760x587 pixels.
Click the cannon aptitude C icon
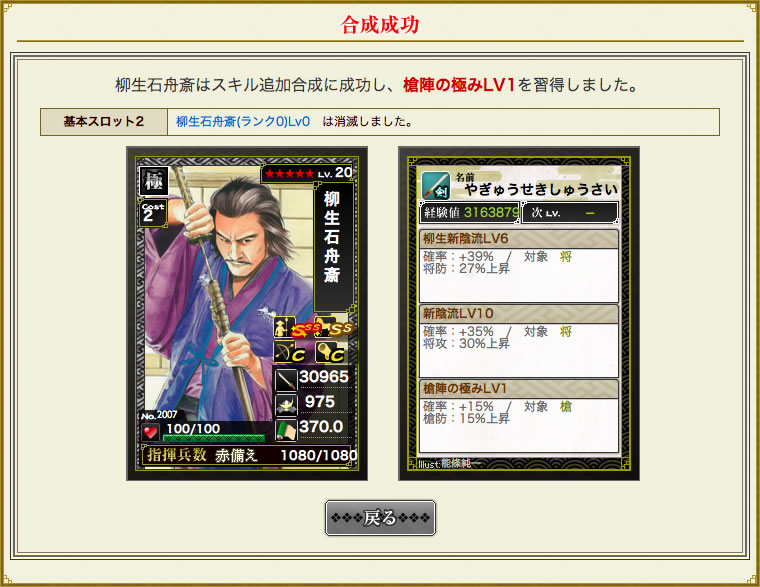tap(331, 352)
